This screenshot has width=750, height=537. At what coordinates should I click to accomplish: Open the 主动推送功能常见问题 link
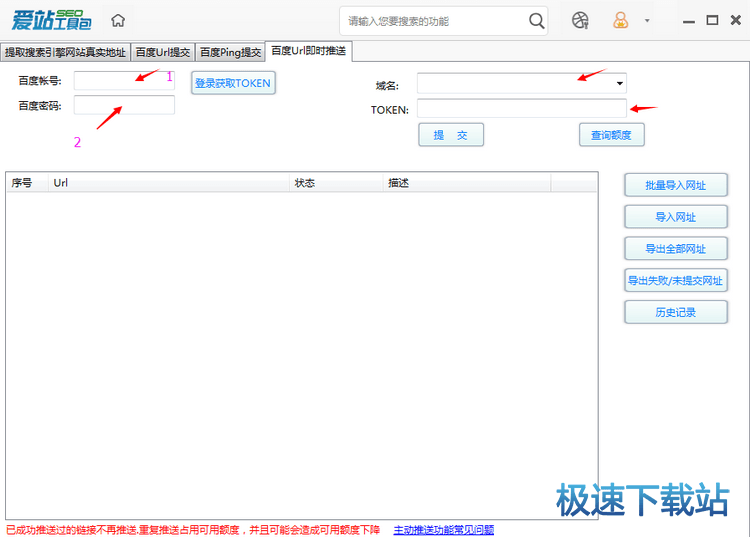443,530
